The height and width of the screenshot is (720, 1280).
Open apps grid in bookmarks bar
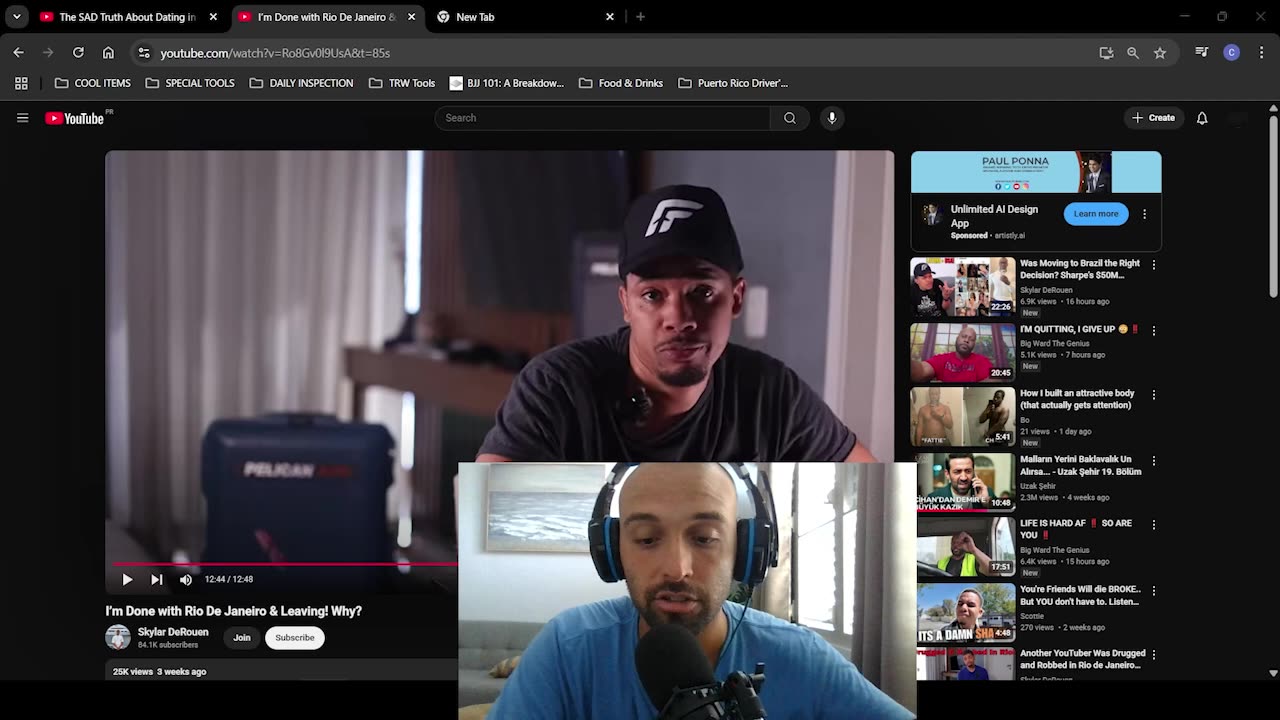[x=21, y=83]
